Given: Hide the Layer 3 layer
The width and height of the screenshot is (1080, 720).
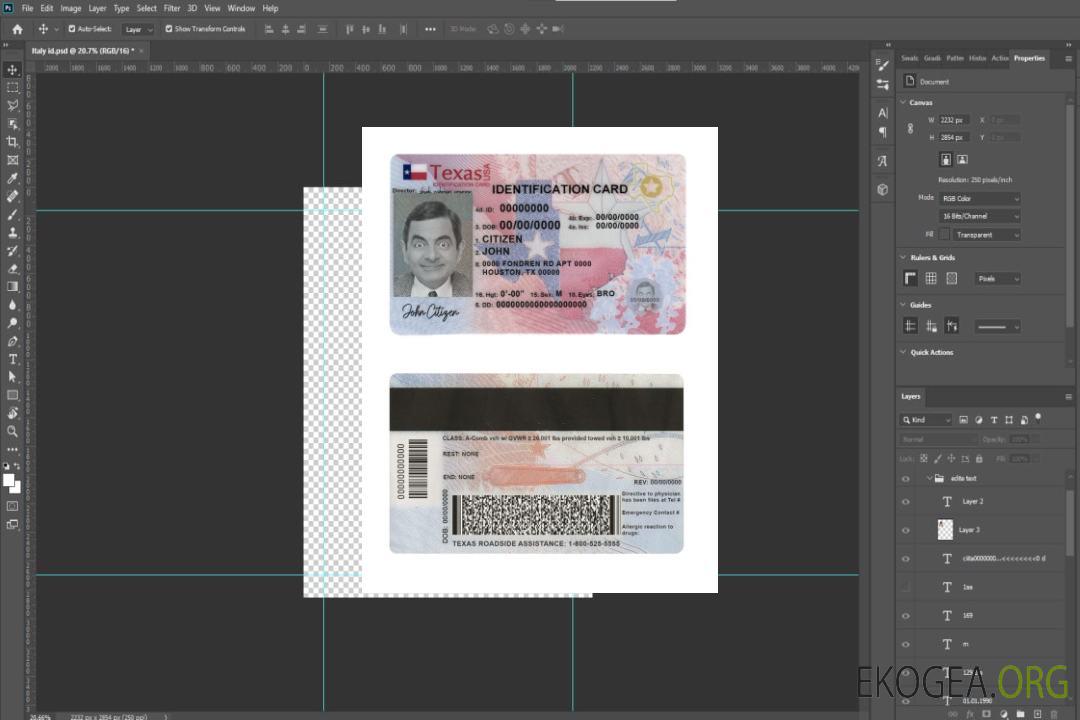Looking at the screenshot, I should tap(906, 530).
